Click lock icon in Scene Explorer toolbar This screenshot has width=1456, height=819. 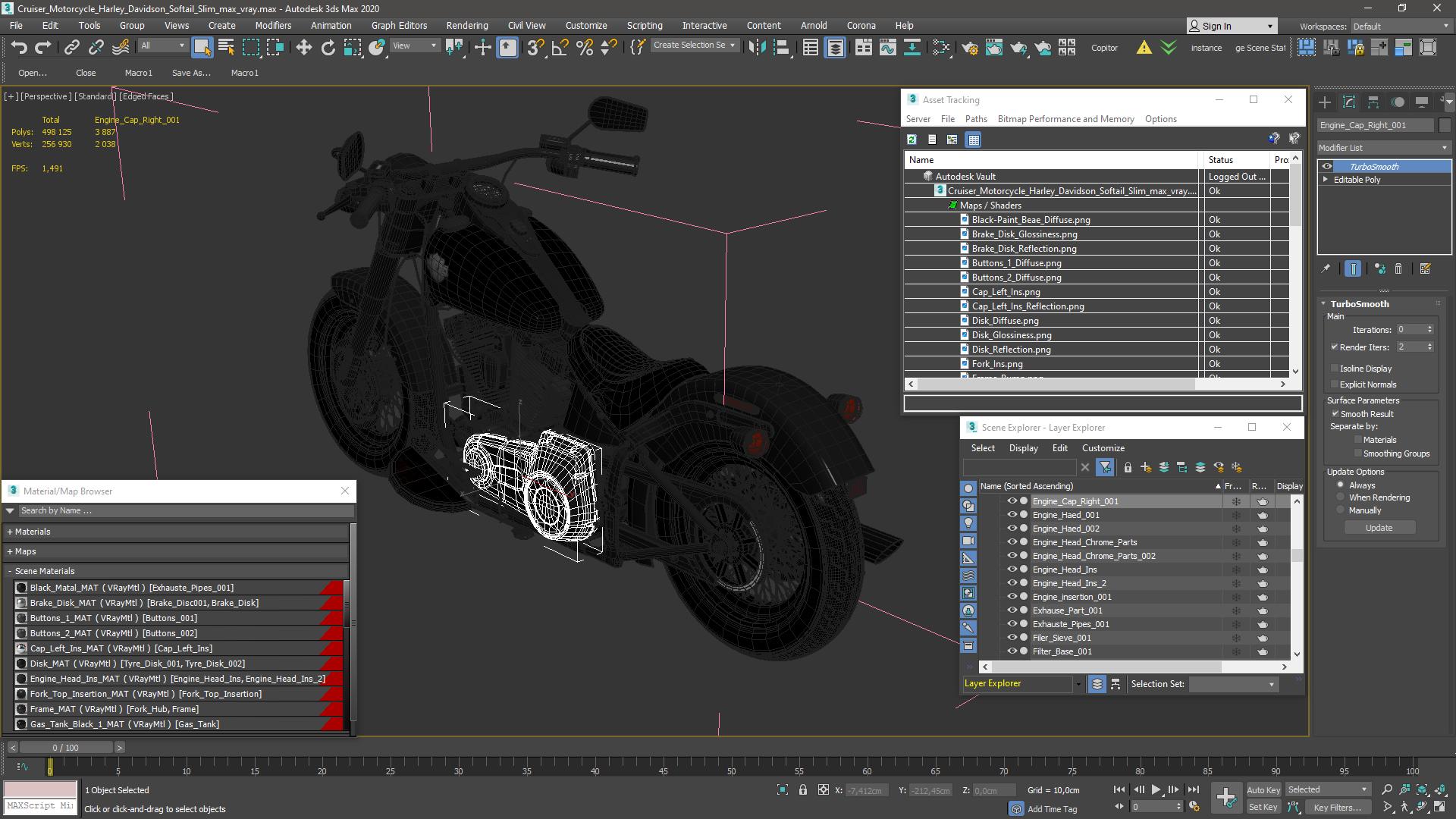point(1128,467)
